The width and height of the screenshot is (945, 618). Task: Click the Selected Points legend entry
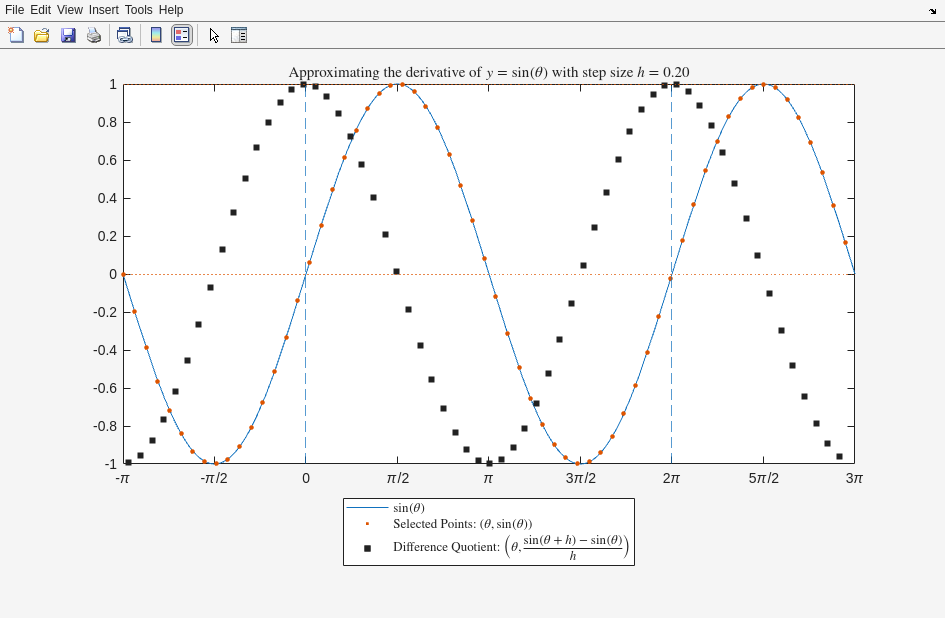(x=462, y=524)
